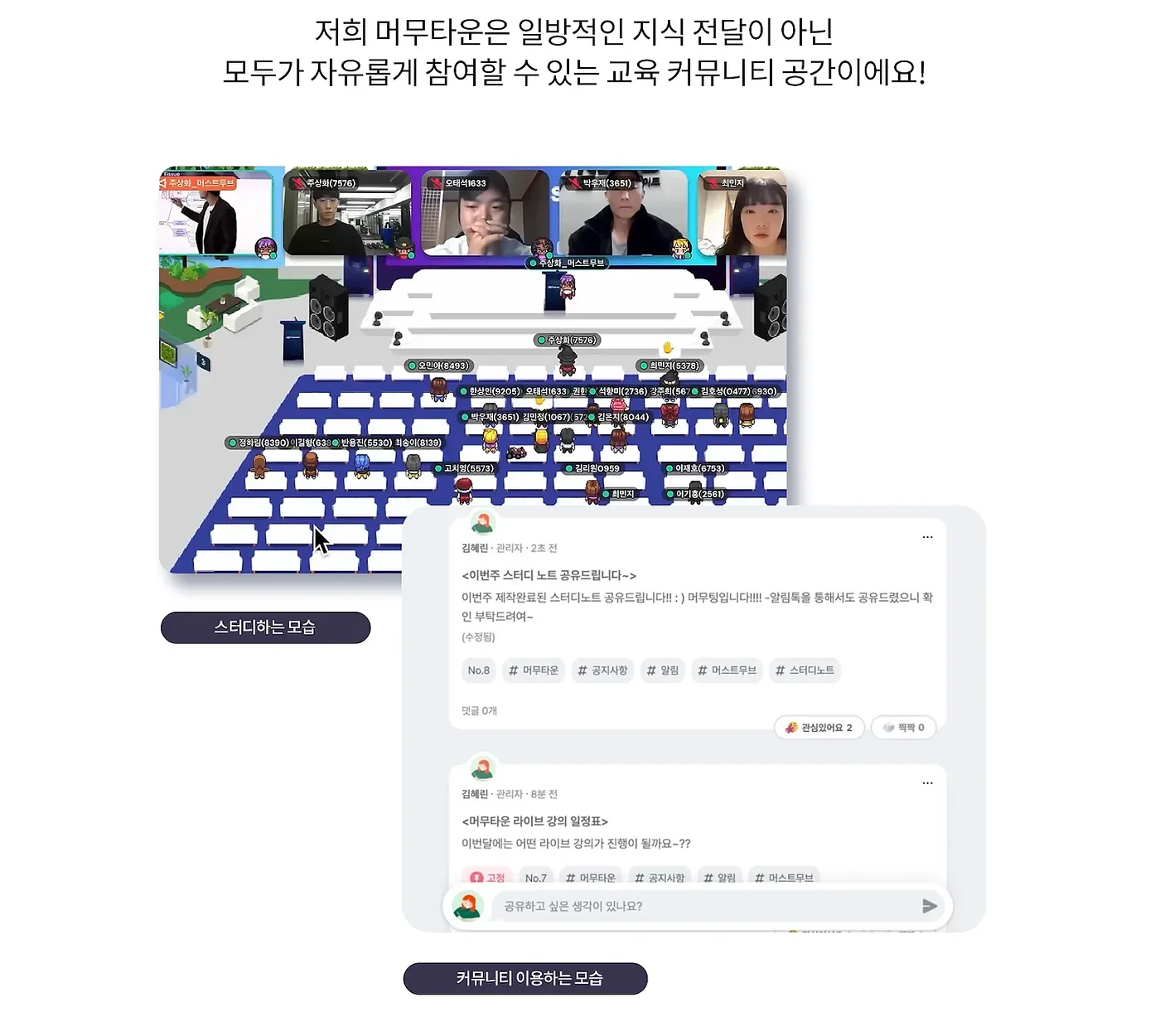Toggle the 관심있어요 2 reaction
The width and height of the screenshot is (1160, 1036).
[x=819, y=728]
